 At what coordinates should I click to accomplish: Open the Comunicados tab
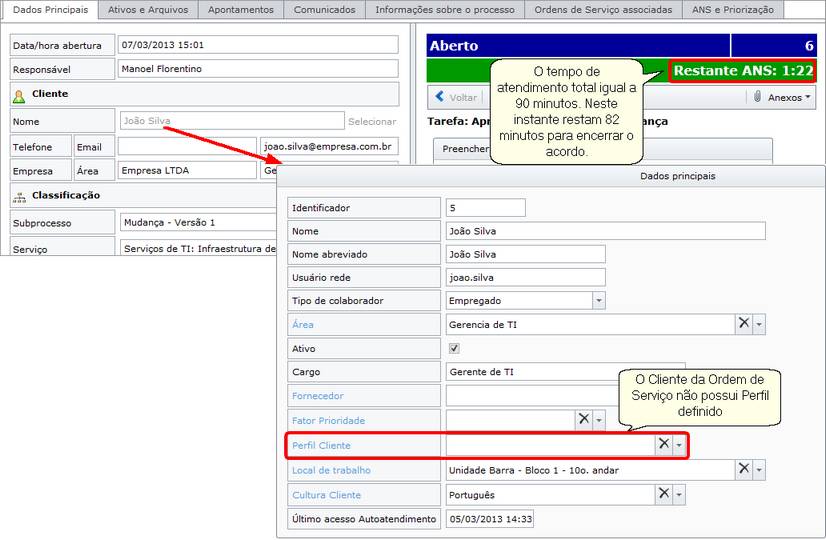pyautogui.click(x=324, y=9)
